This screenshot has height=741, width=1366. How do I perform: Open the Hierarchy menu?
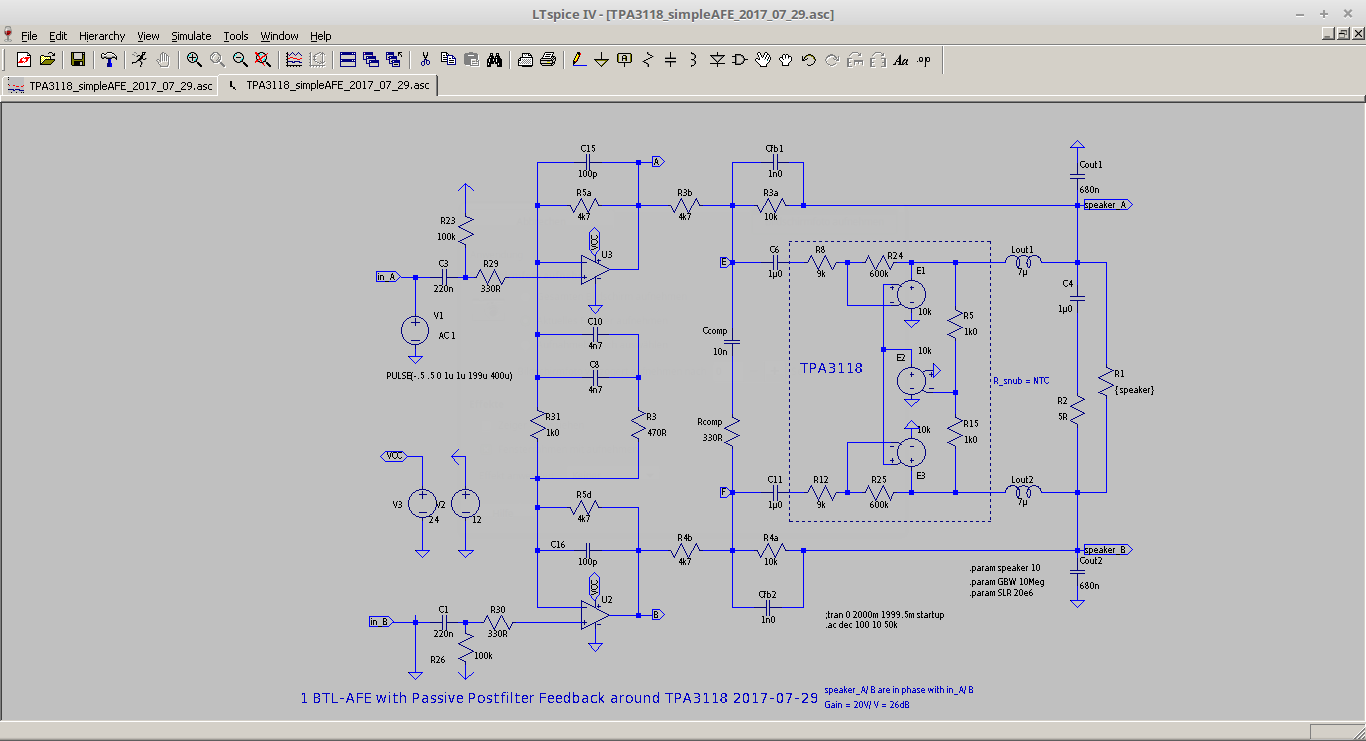click(102, 36)
